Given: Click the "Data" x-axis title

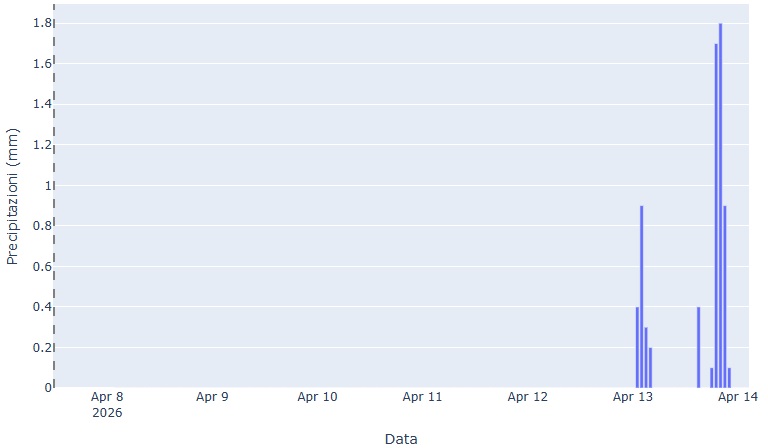Looking at the screenshot, I should [400, 438].
